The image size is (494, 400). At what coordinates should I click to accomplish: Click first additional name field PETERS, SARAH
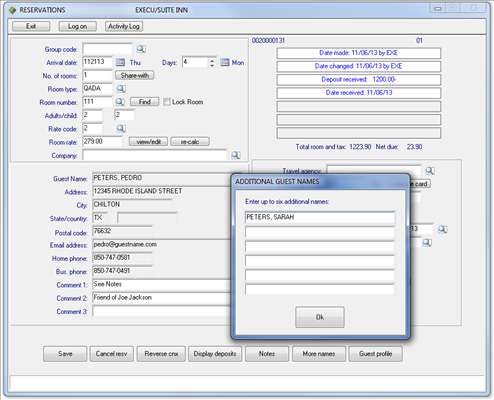[320, 217]
